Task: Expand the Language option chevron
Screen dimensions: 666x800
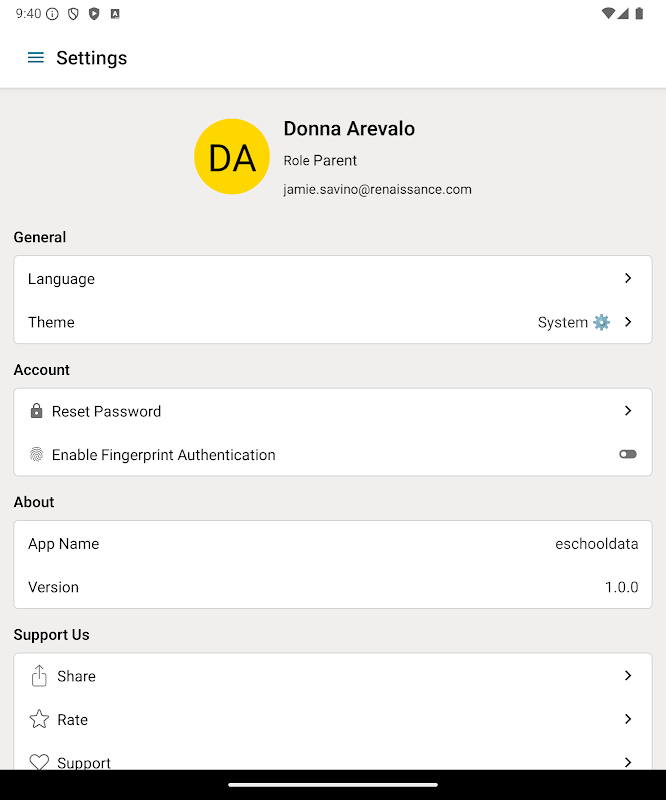Action: tap(628, 278)
